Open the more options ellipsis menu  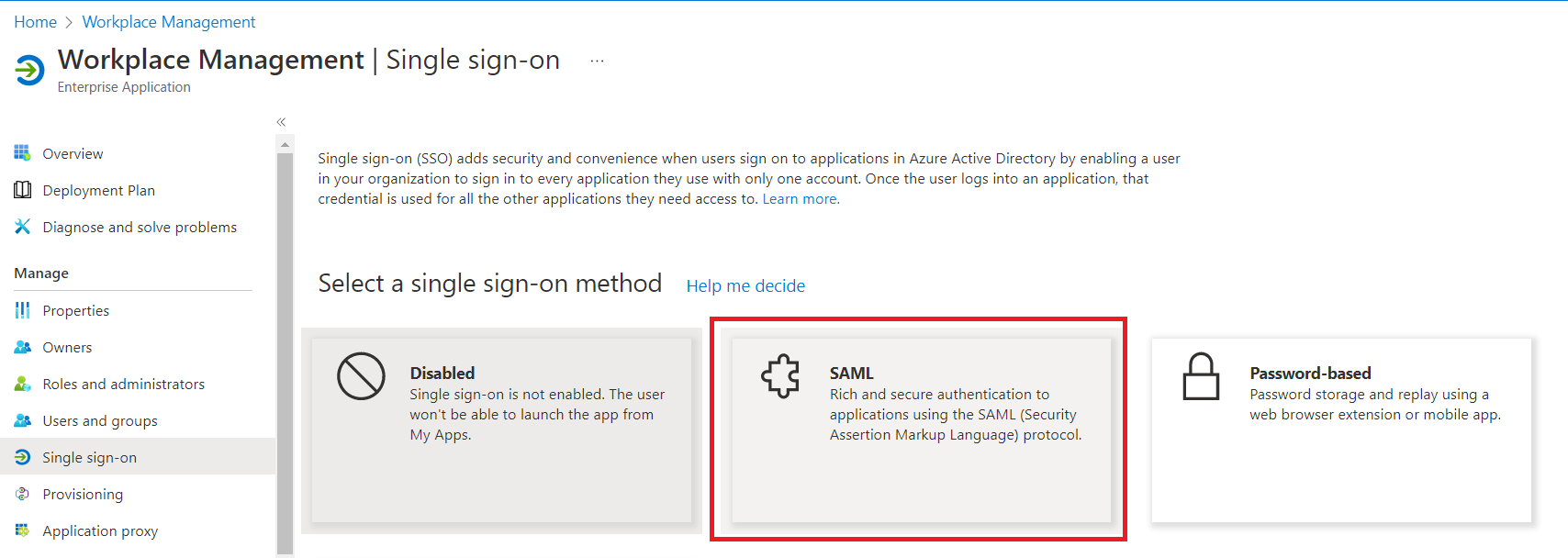(x=598, y=61)
